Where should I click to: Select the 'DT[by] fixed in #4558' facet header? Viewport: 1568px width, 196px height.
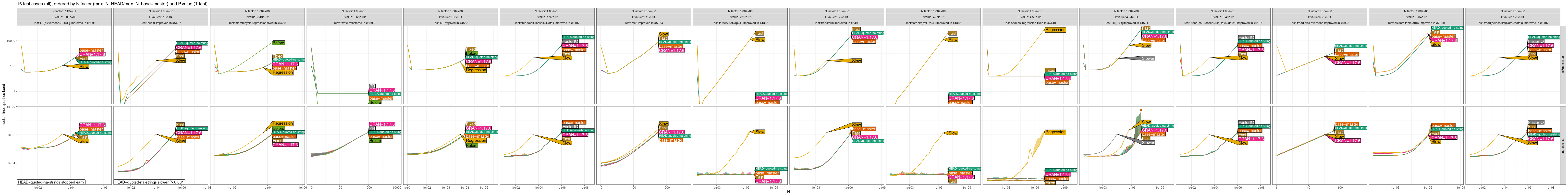coord(451,23)
